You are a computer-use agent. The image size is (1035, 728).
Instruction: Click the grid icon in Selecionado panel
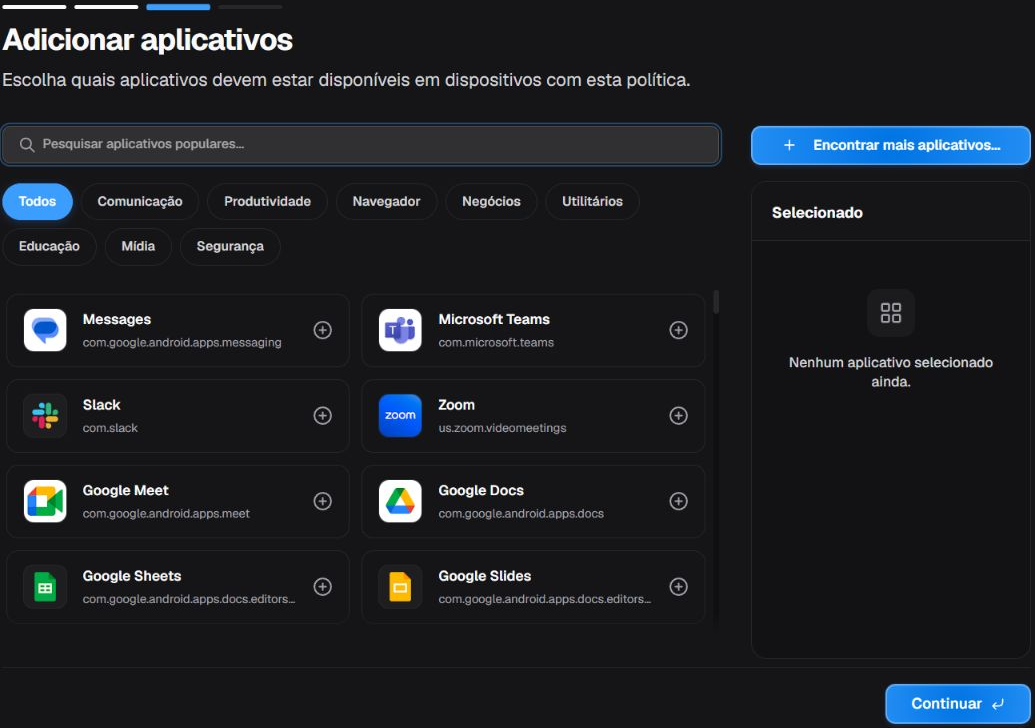pyautogui.click(x=890, y=313)
